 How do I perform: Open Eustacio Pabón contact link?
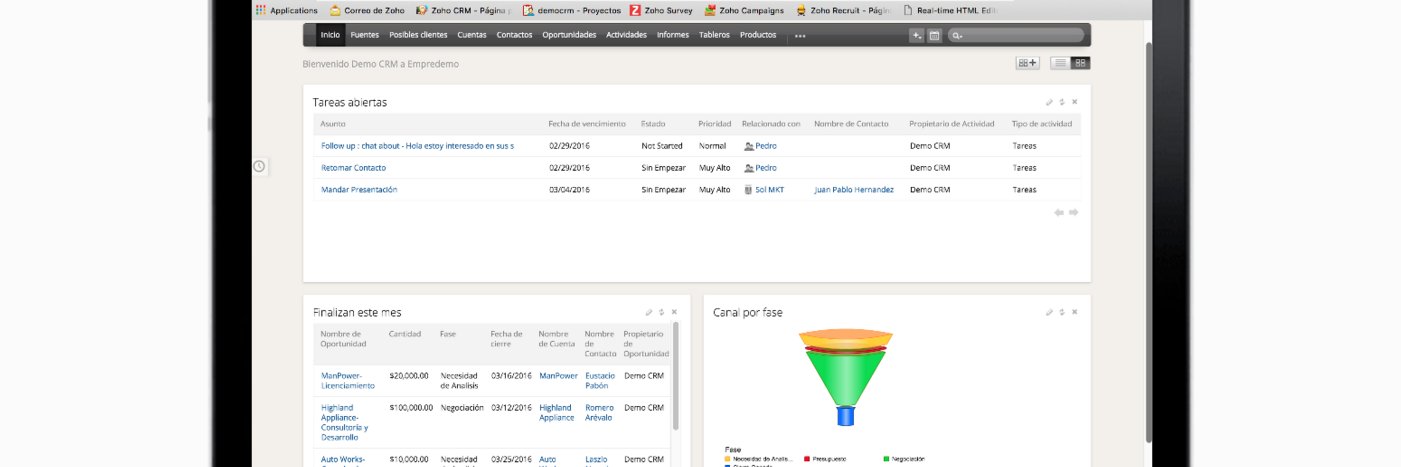pos(598,380)
